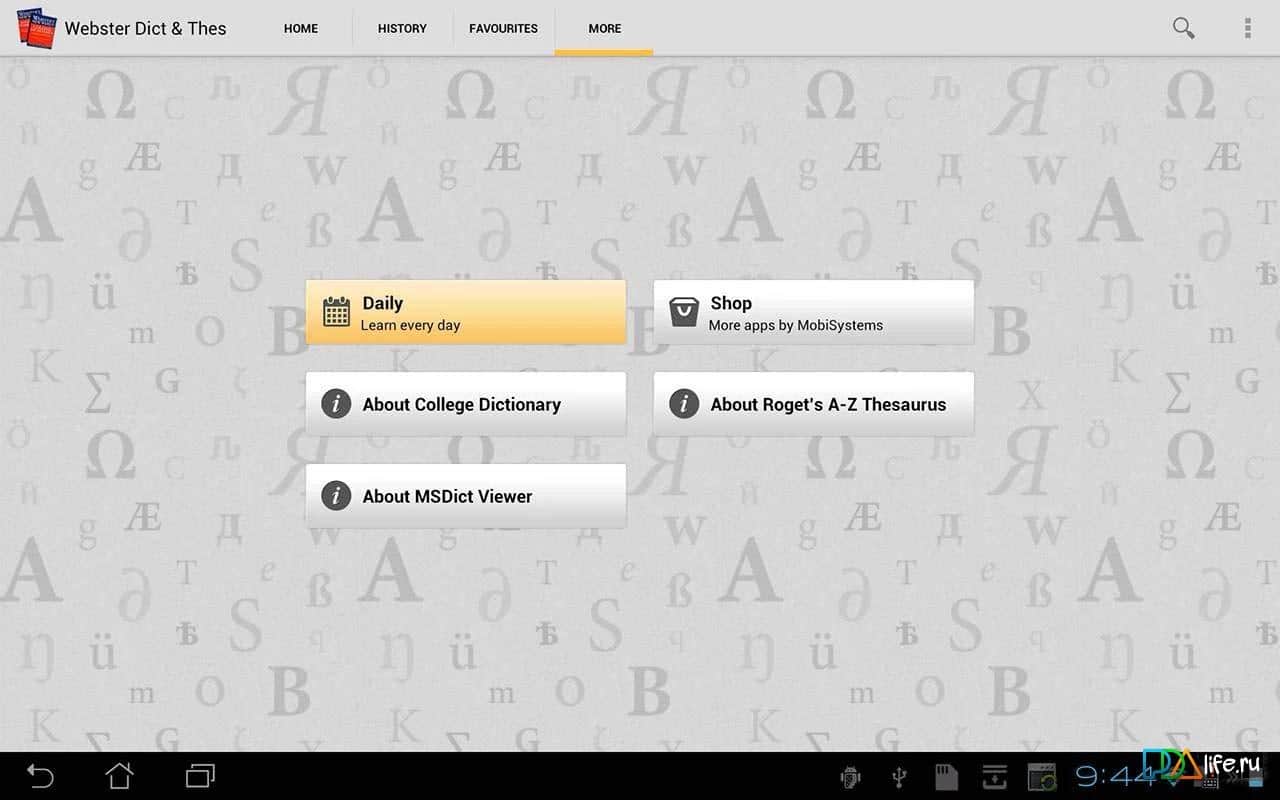Switch to the Home tab
Screen dimensions: 1280x800
click(x=301, y=29)
